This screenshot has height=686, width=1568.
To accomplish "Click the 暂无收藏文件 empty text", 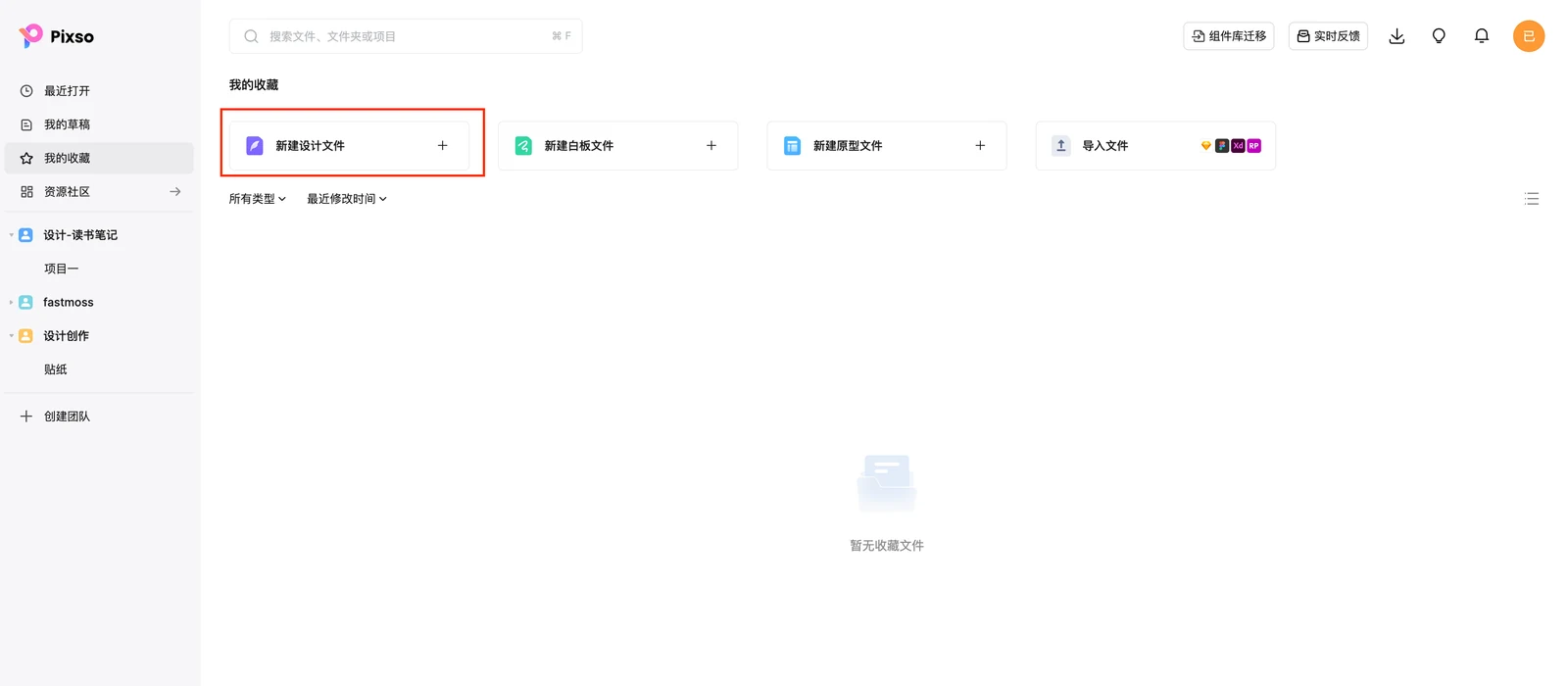I will pos(887,546).
